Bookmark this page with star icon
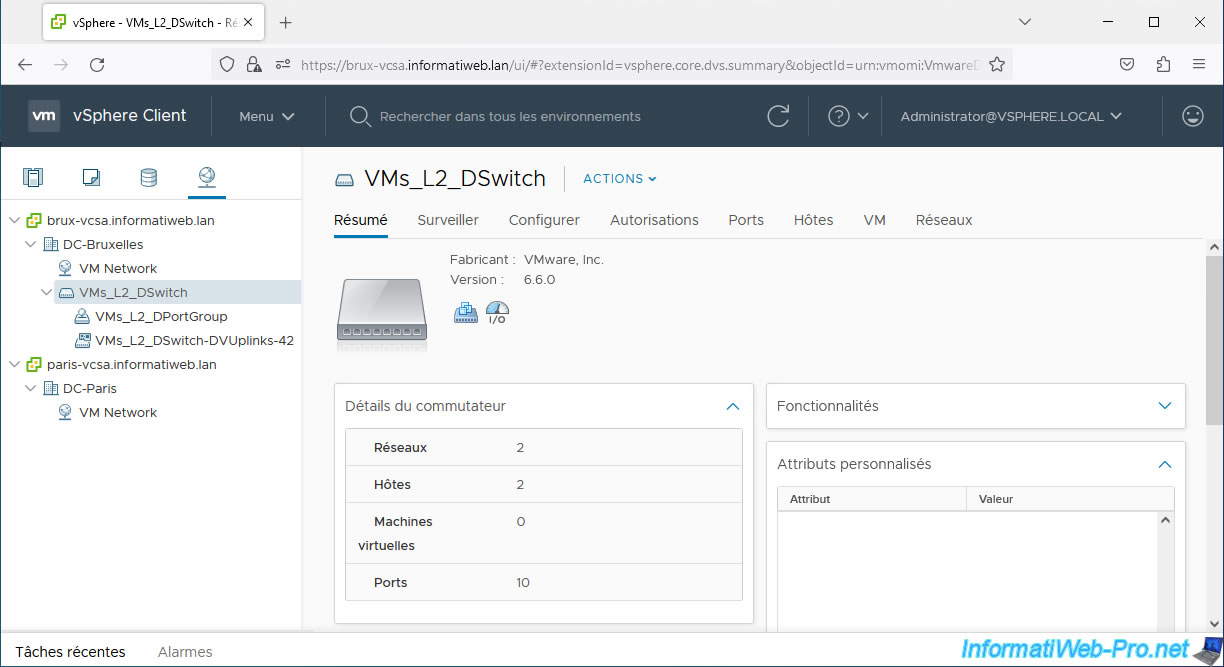 997,64
